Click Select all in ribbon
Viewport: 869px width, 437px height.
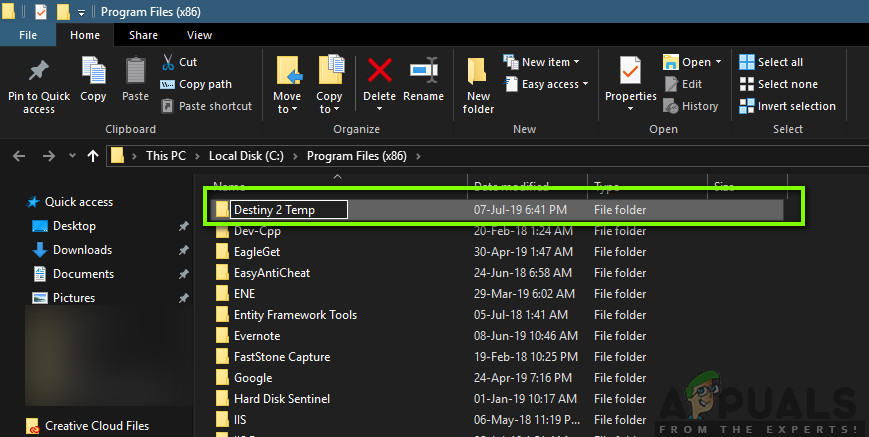coord(771,62)
